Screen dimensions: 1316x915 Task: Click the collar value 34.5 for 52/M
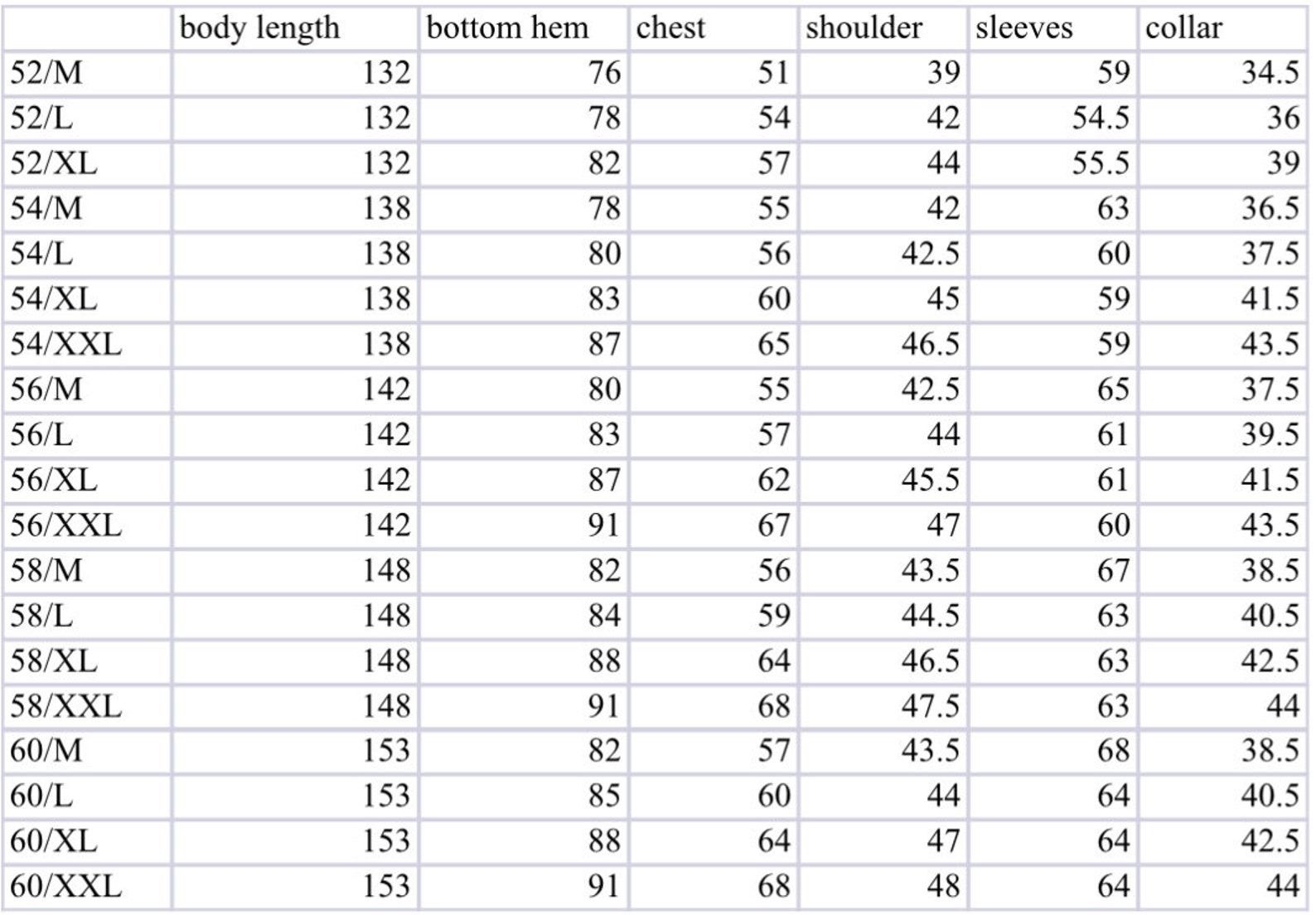pyautogui.click(x=1269, y=73)
